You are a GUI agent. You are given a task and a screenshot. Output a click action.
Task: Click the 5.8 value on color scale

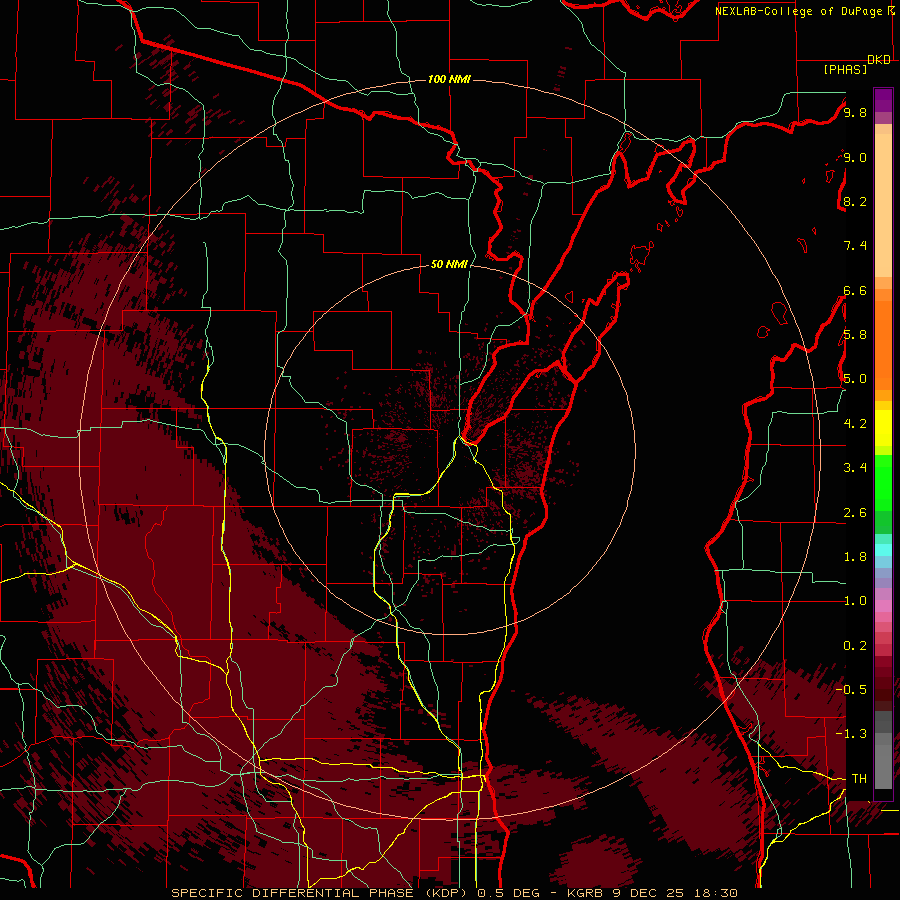[x=855, y=335]
